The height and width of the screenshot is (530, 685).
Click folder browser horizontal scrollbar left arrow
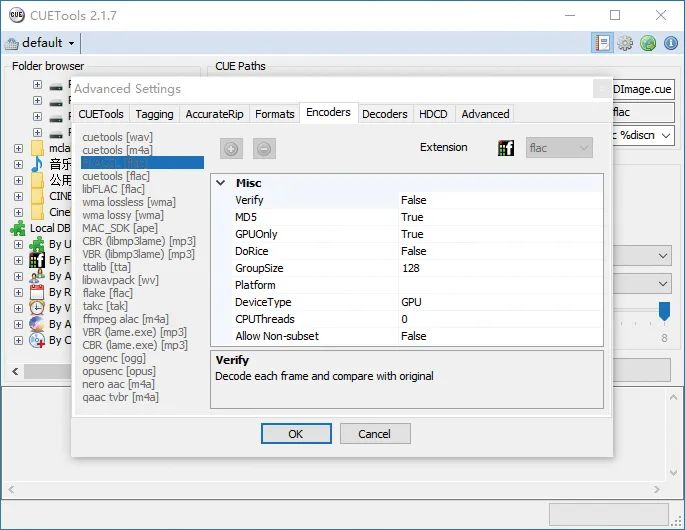tap(15, 371)
